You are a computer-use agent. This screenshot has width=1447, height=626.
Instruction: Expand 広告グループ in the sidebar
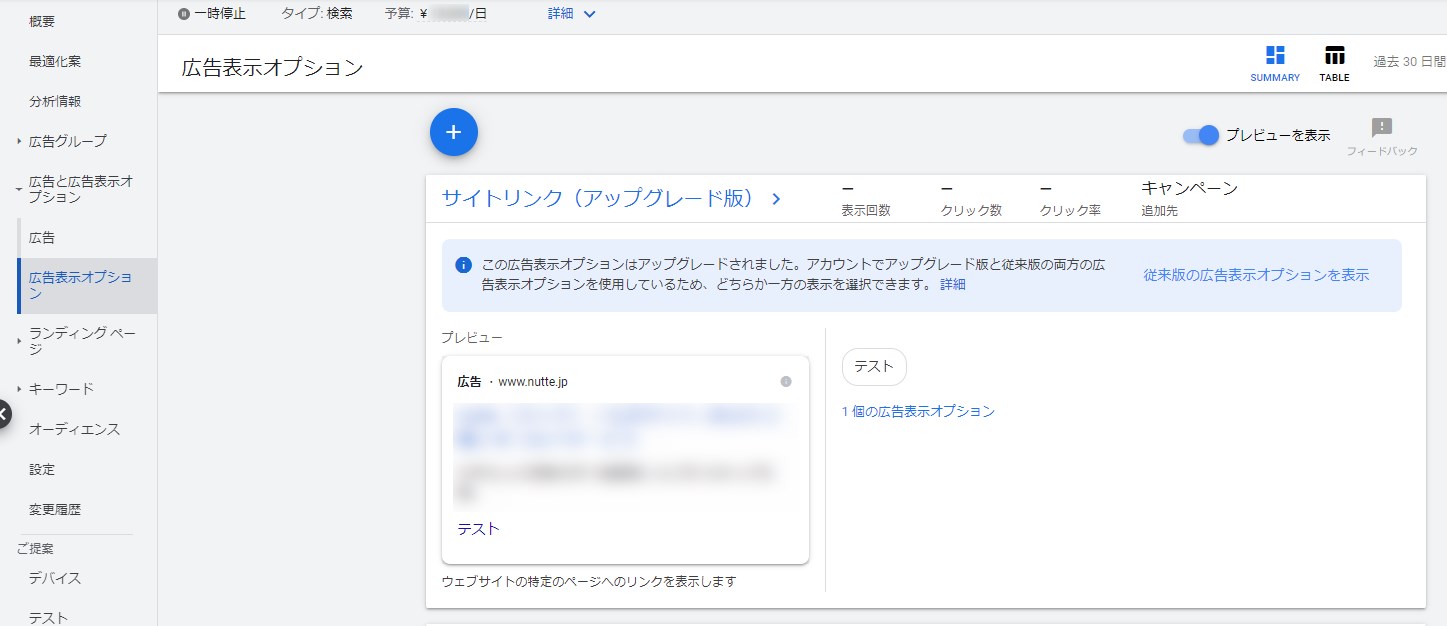(19, 141)
